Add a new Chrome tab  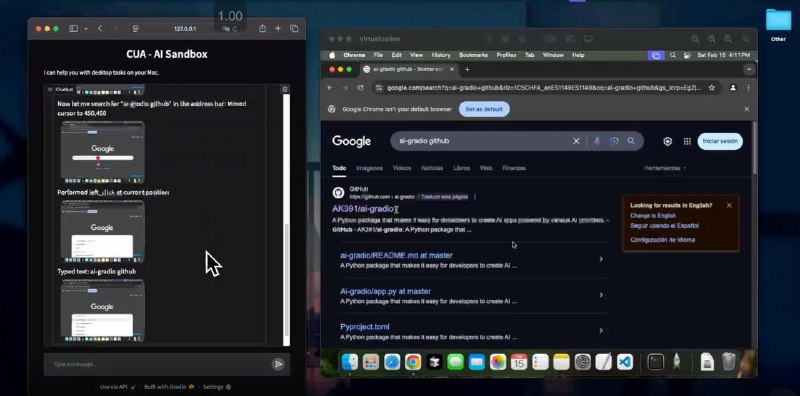[467, 69]
